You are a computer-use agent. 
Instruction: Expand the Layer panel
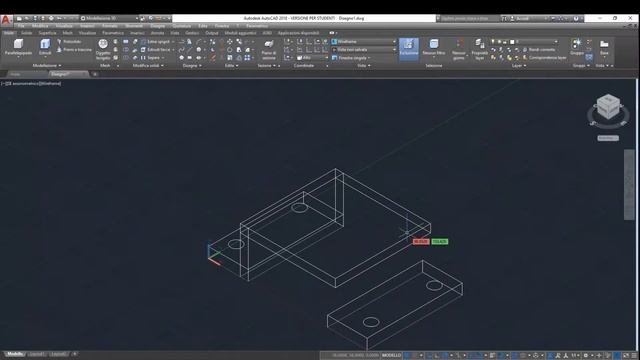(x=518, y=66)
